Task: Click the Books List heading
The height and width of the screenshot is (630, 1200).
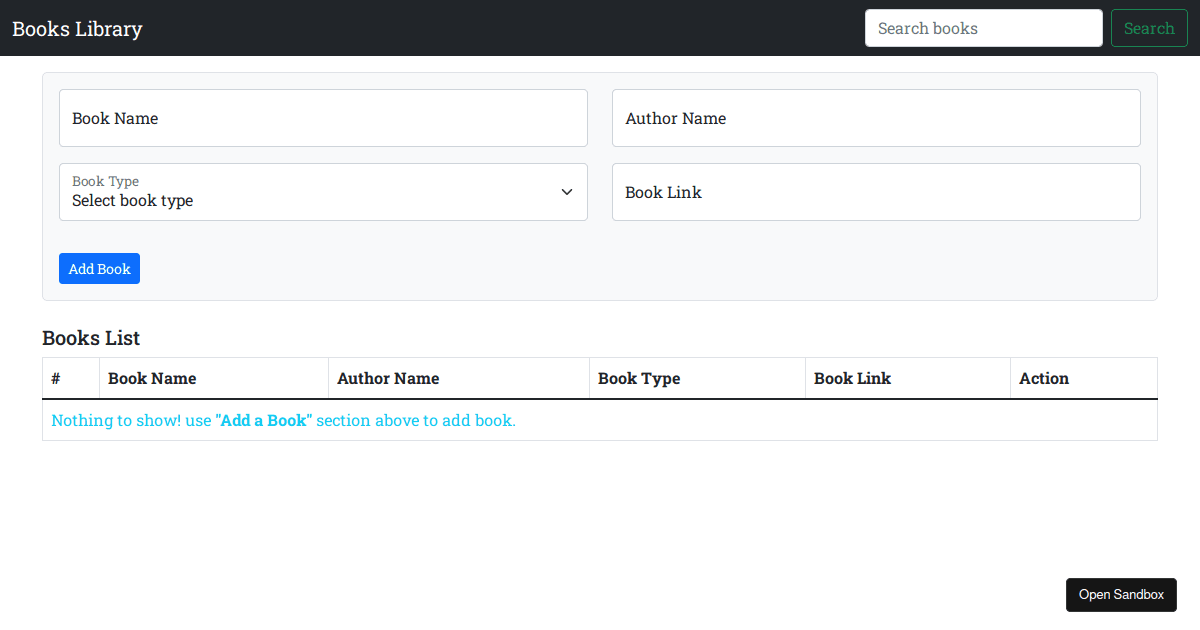Action: pos(91,338)
